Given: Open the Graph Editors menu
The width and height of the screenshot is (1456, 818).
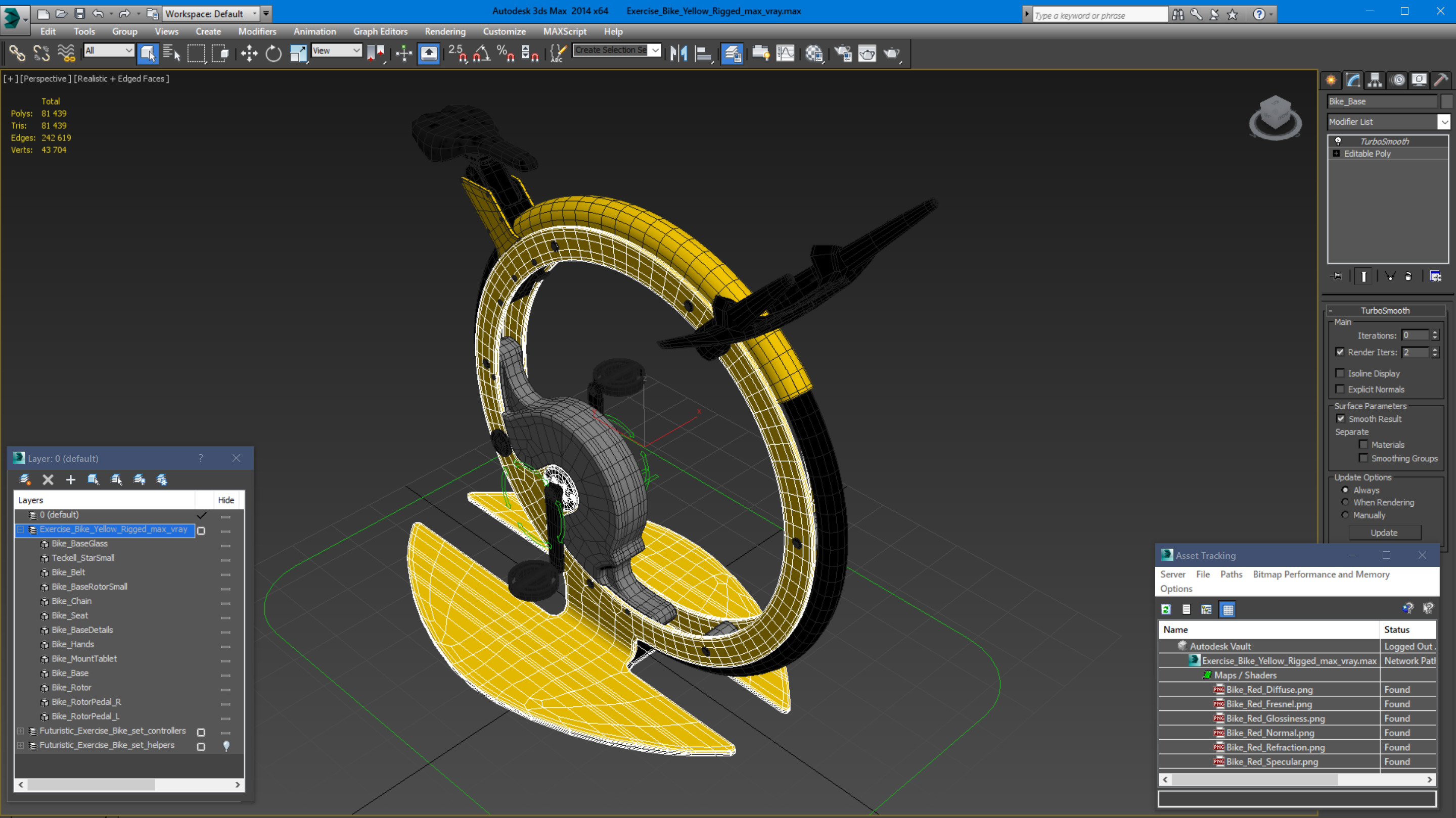Looking at the screenshot, I should coord(380,32).
